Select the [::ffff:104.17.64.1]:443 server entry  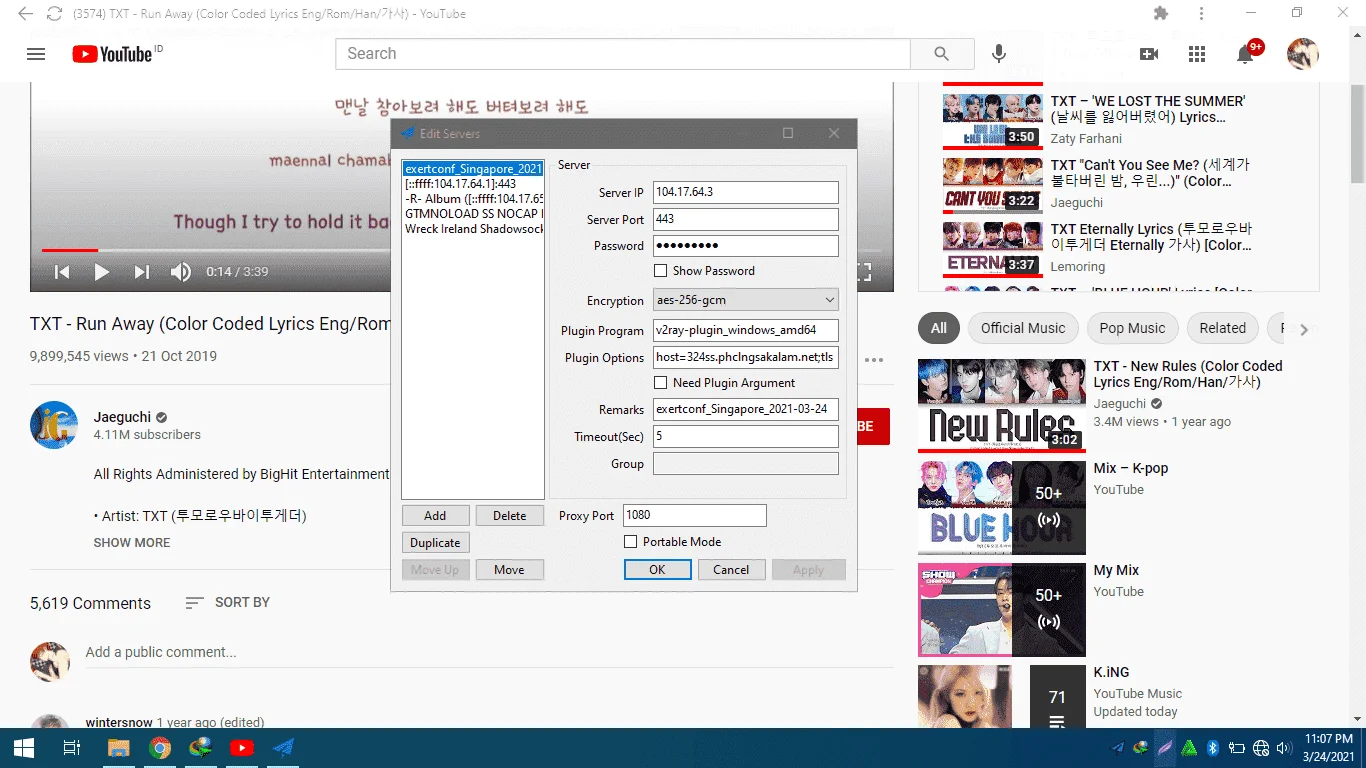(x=473, y=184)
